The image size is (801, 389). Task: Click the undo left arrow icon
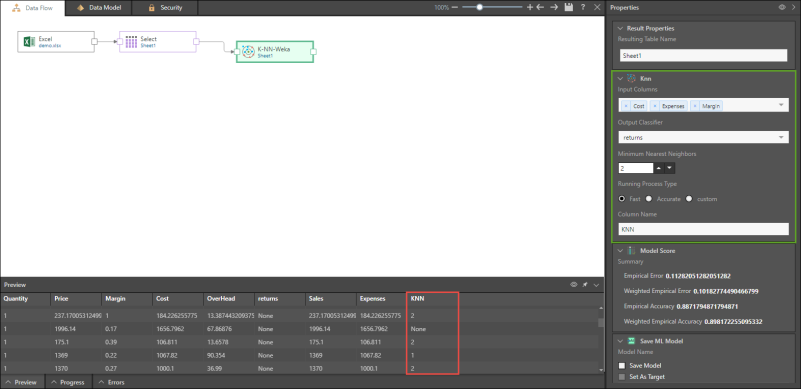pyautogui.click(x=540, y=8)
